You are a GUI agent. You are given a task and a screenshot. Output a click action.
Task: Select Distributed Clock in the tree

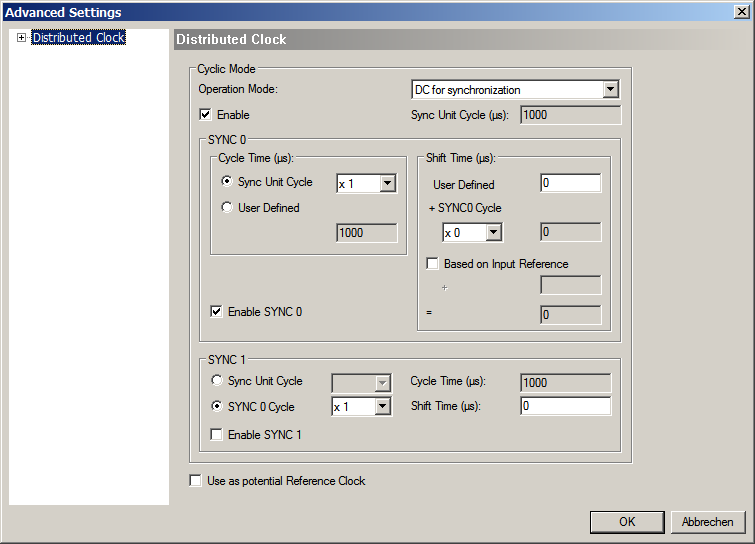[x=78, y=38]
